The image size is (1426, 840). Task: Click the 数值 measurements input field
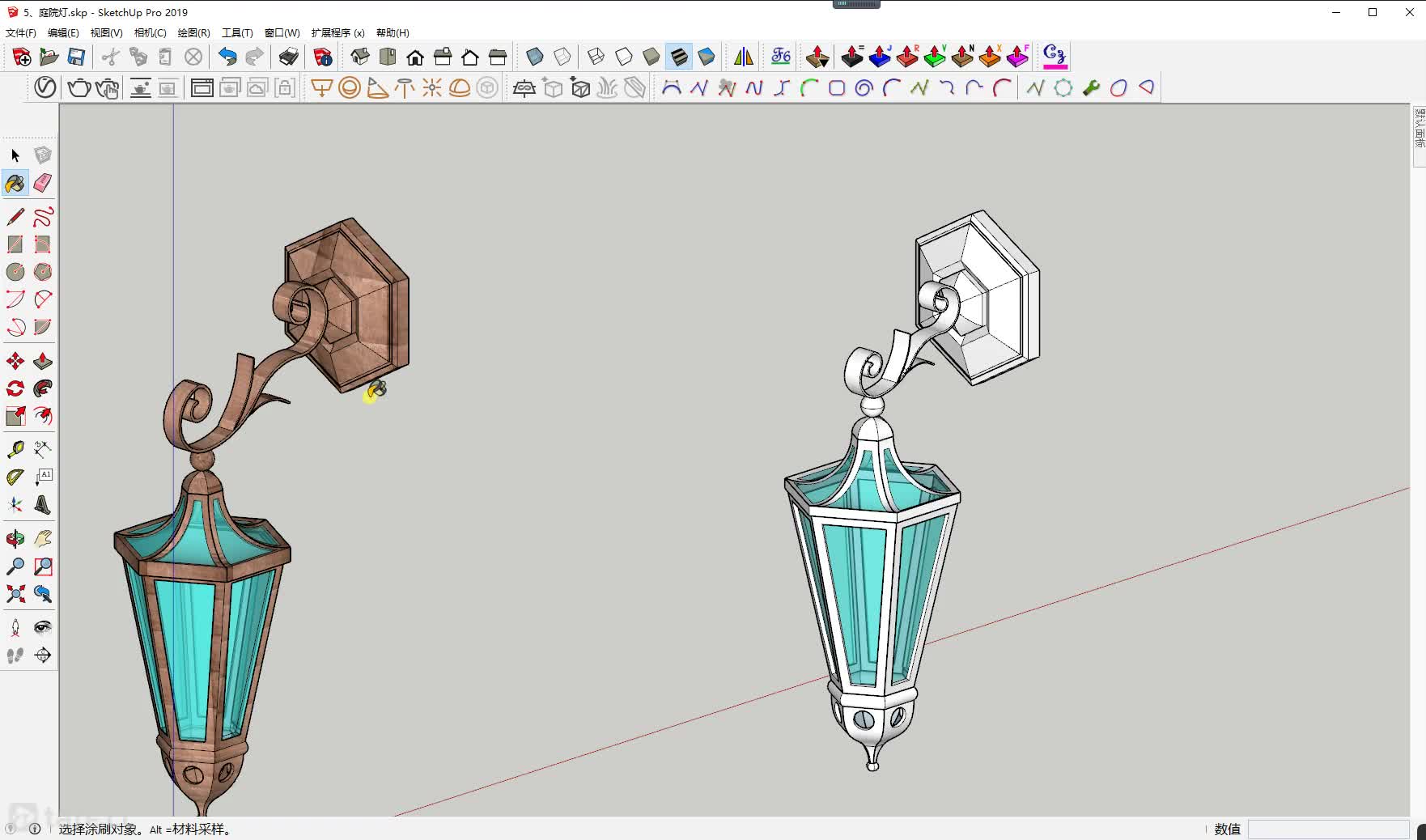[1328, 829]
